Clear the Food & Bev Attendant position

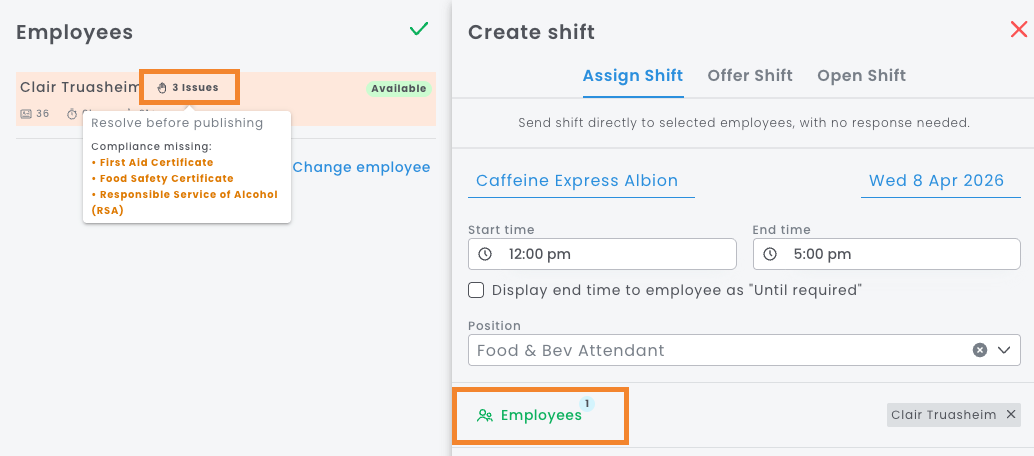(x=980, y=350)
